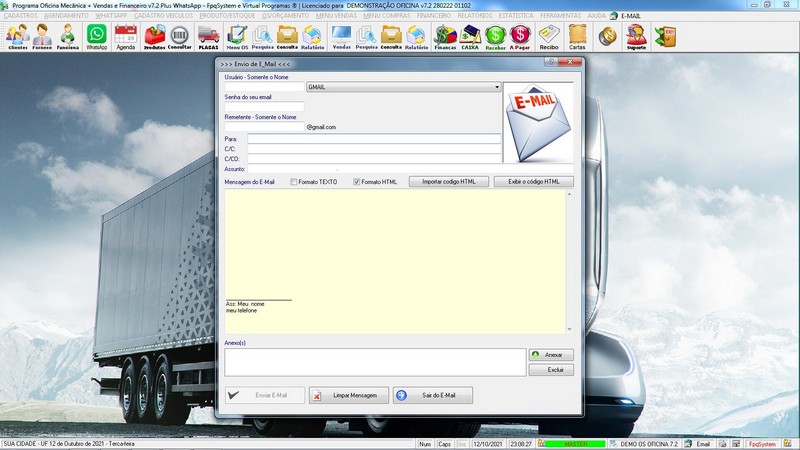This screenshot has height=450, width=800.
Task: Click Importar codigo HTML button
Action: pyautogui.click(x=448, y=182)
